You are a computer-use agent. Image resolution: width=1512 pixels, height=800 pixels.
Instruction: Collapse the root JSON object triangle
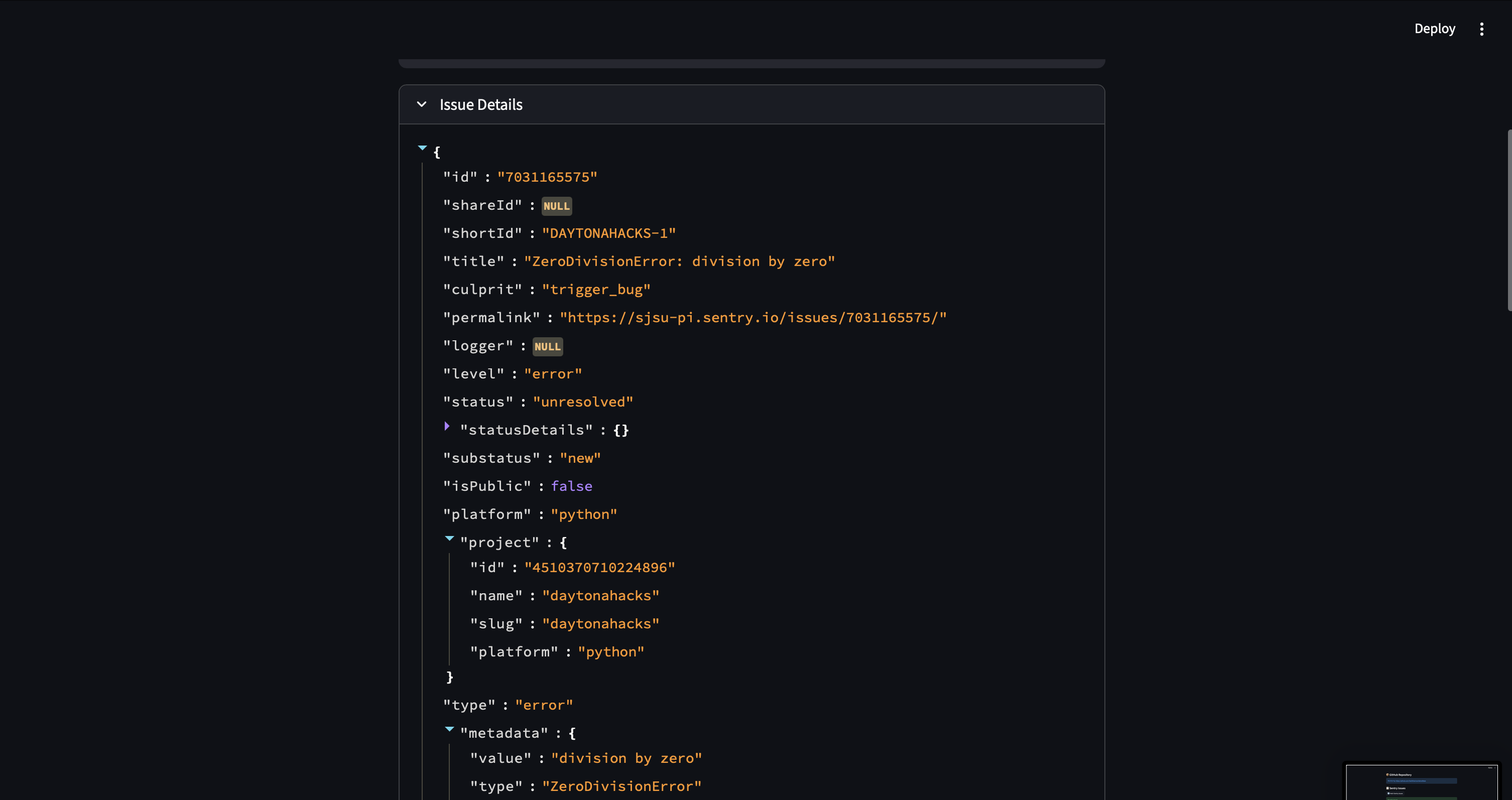click(422, 148)
